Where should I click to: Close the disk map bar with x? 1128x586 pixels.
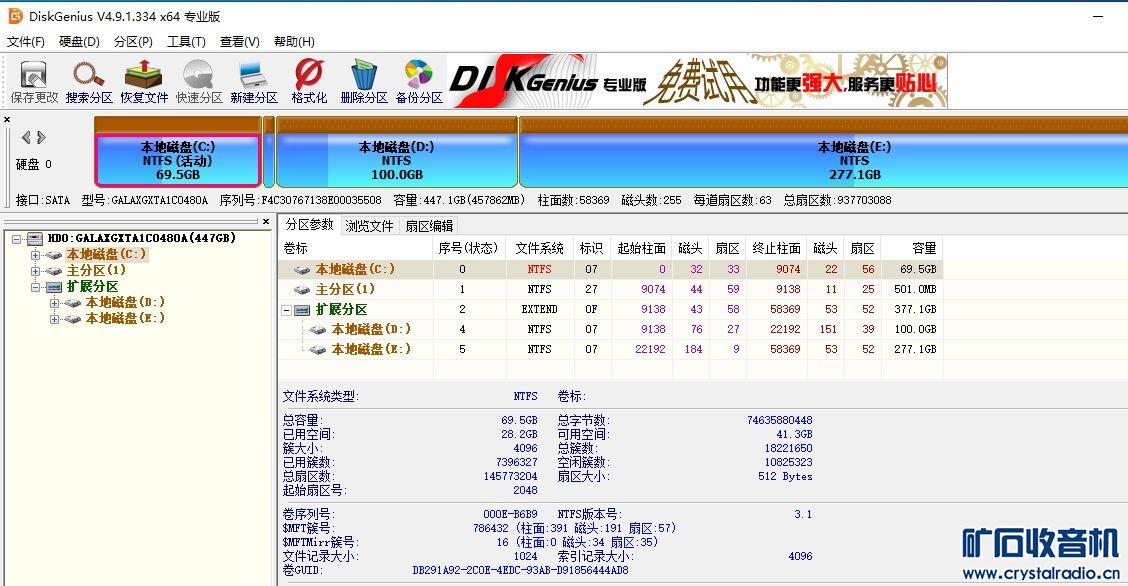tap(7, 119)
